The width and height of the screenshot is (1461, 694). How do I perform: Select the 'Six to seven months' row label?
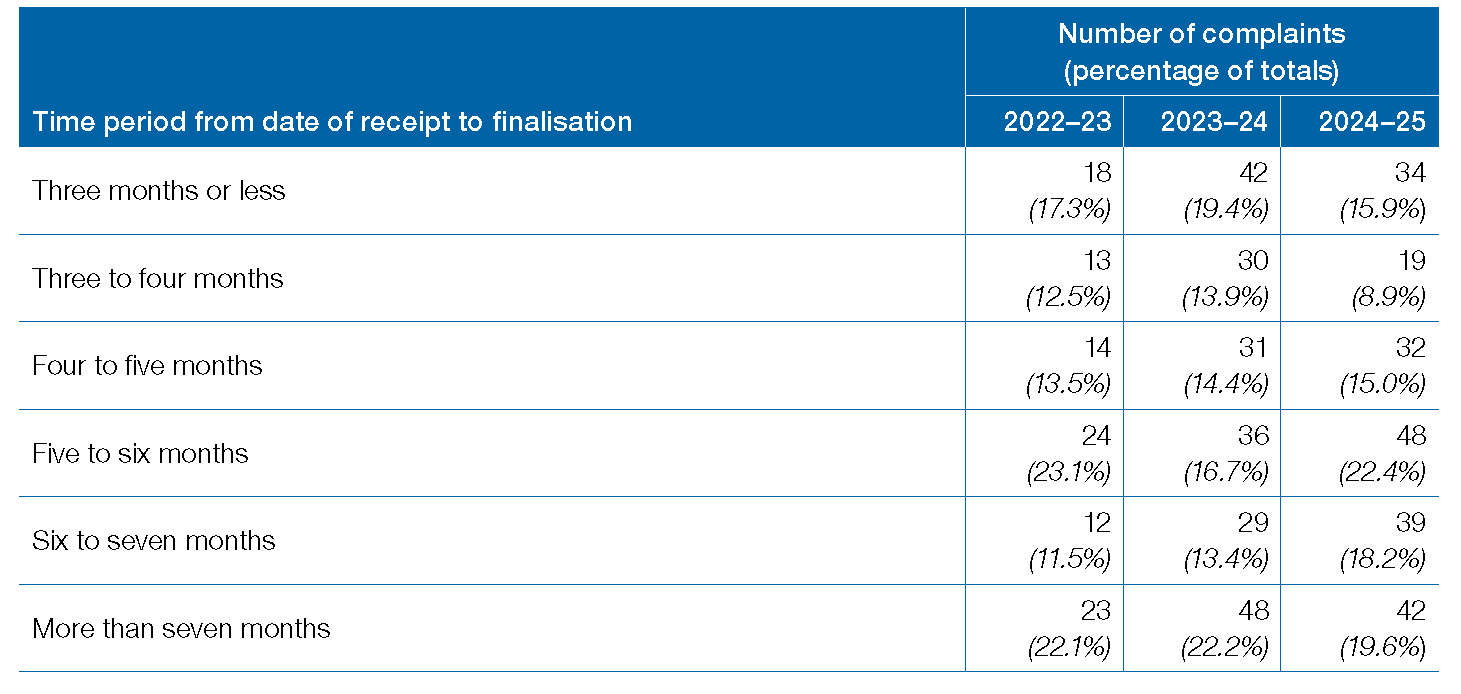coord(153,541)
